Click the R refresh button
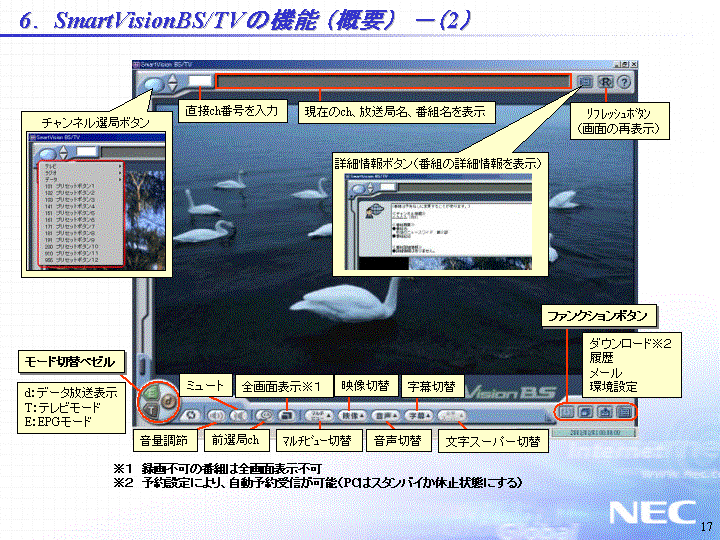This screenshot has height=540, width=720. pyautogui.click(x=606, y=82)
